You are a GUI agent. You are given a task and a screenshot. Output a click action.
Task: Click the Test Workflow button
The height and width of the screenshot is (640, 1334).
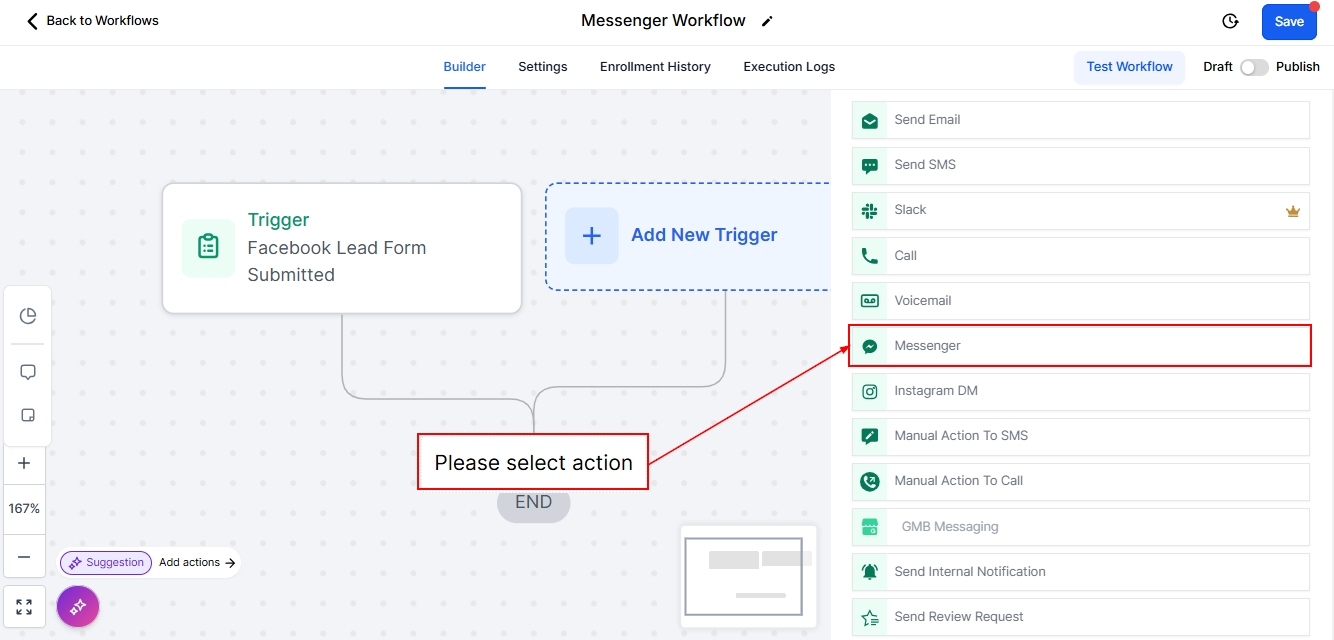click(x=1129, y=67)
